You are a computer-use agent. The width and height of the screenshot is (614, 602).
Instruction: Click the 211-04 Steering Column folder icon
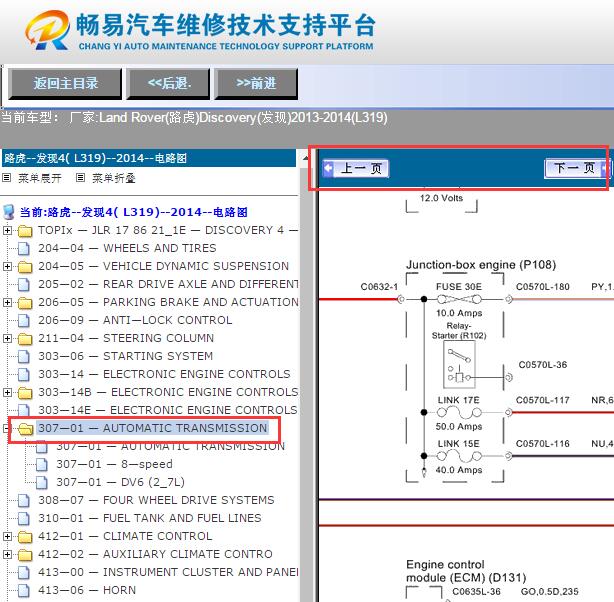25,339
